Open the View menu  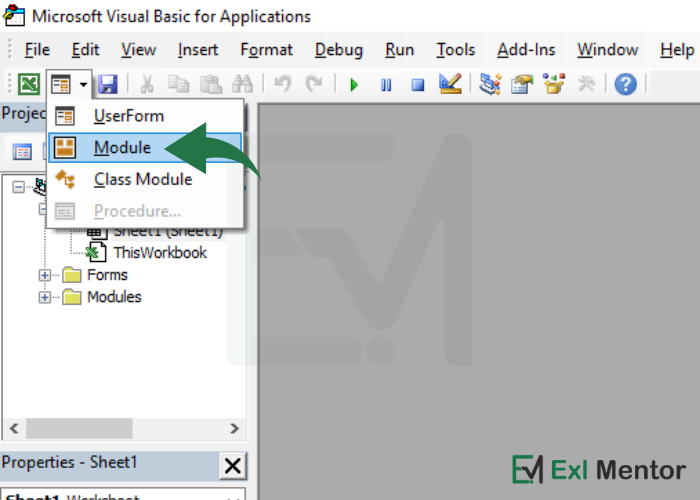[x=138, y=50]
